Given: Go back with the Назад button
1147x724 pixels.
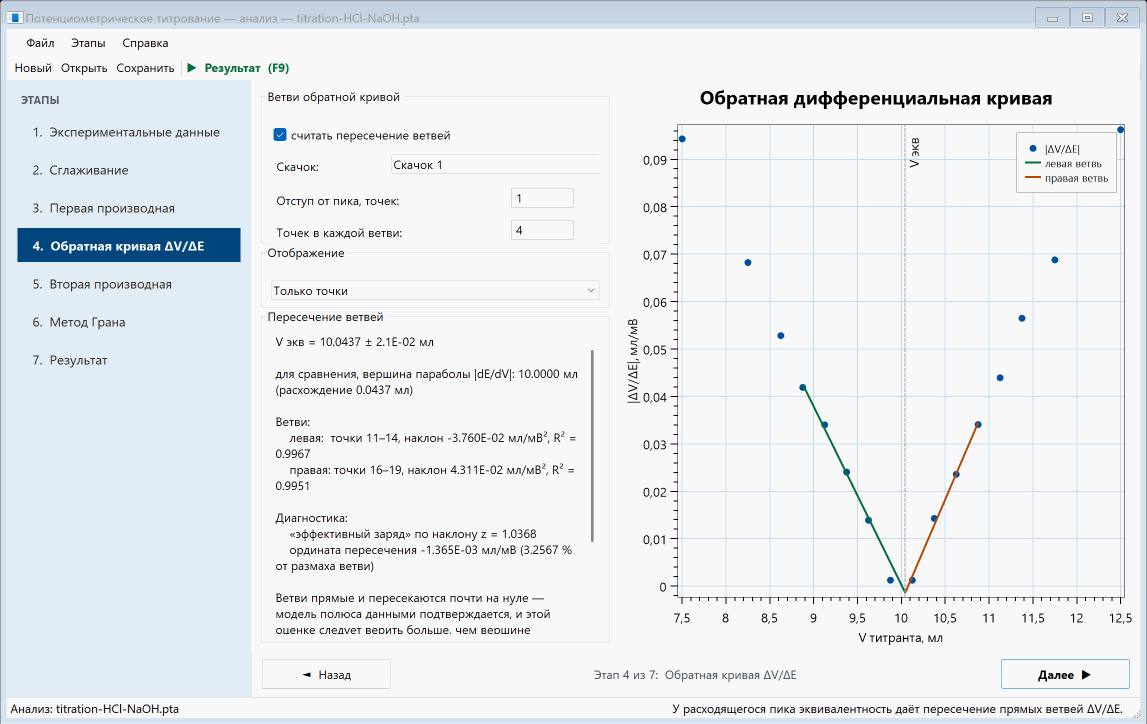Looking at the screenshot, I should click(x=326, y=674).
